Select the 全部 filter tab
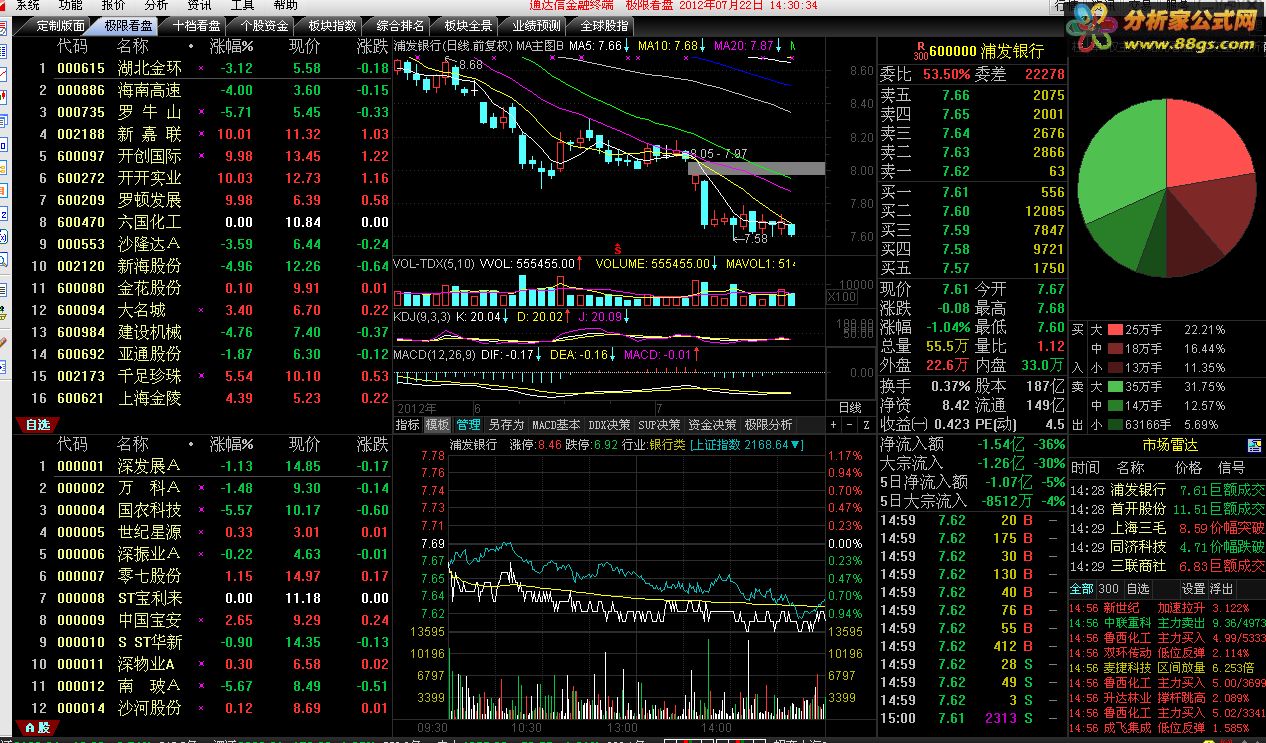Image resolution: width=1266 pixels, height=743 pixels. (x=1081, y=589)
